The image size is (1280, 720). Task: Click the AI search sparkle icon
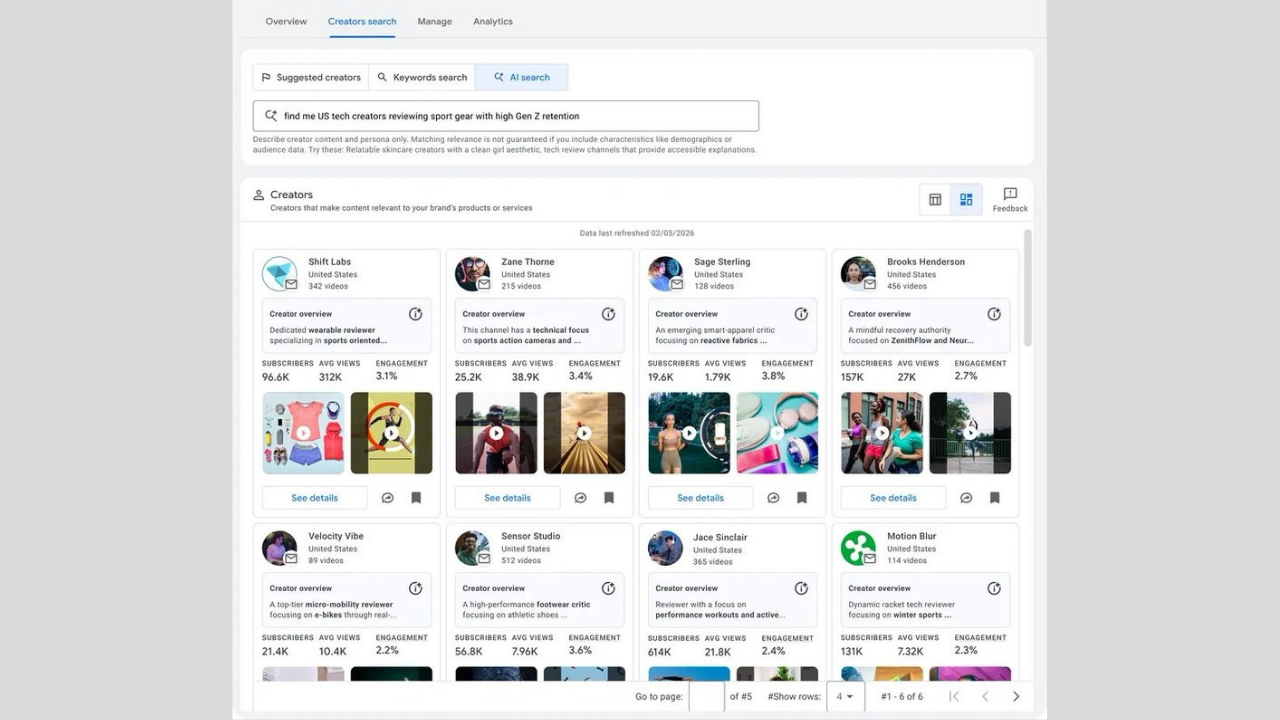[x=500, y=77]
